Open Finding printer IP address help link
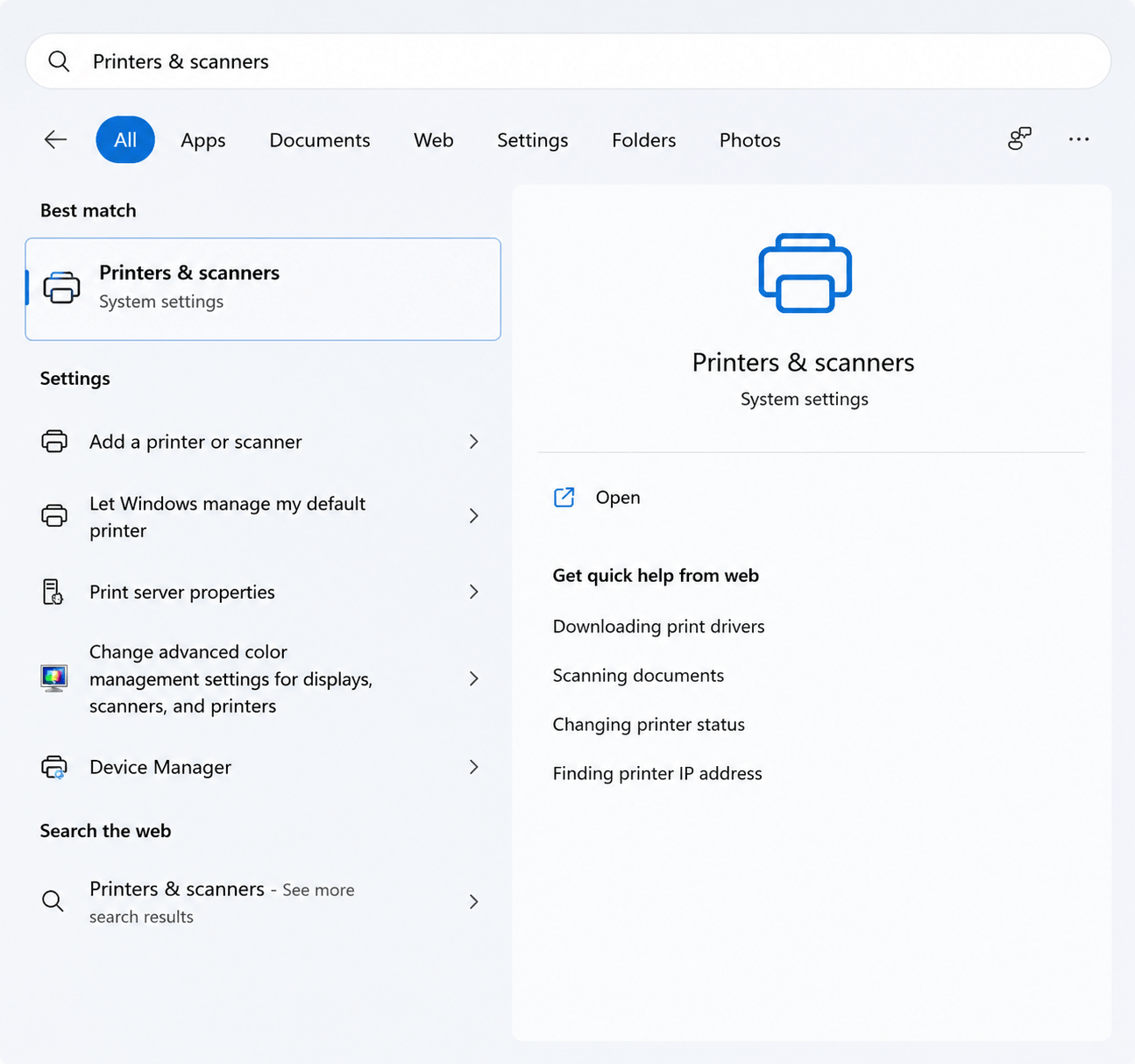This screenshot has height=1064, width=1135. [657, 774]
